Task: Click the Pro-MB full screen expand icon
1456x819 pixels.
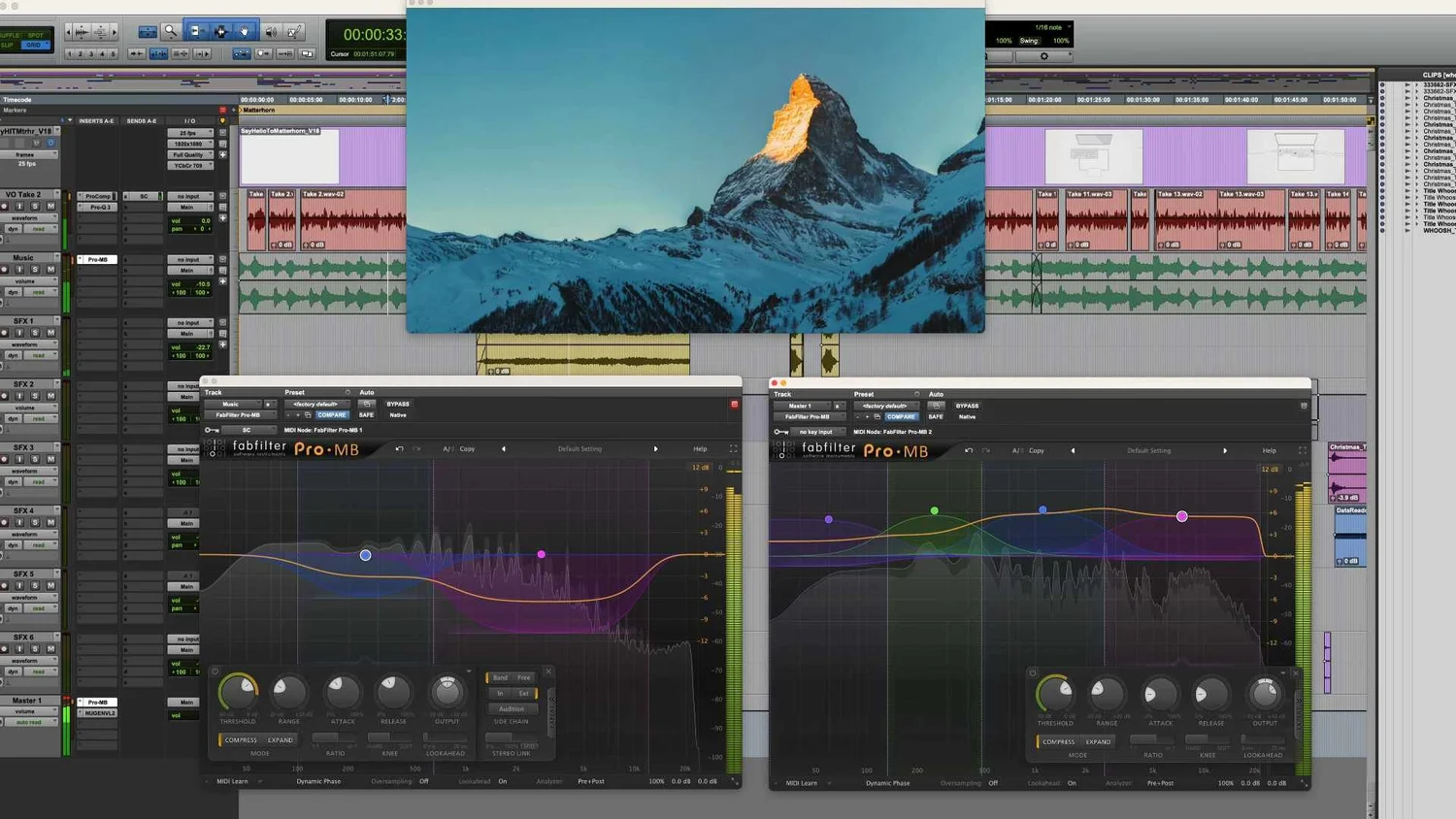Action: (735, 448)
